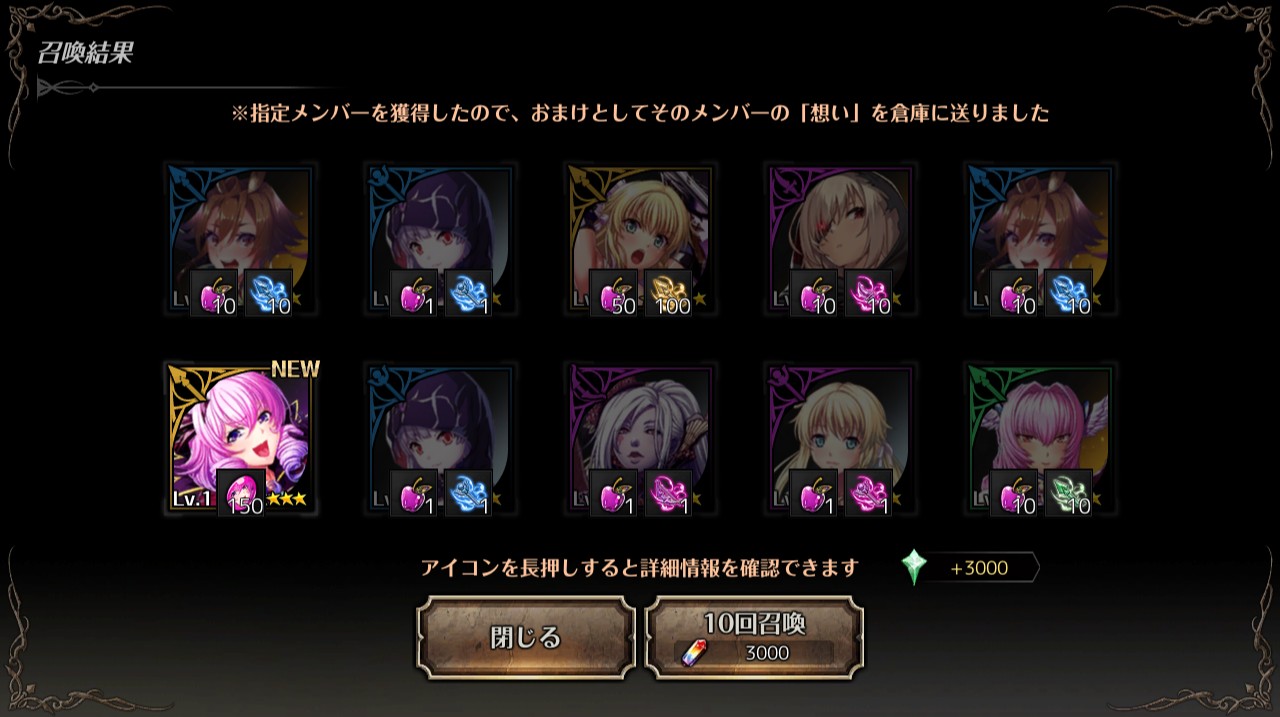Select the green-framed pink-haired winged character
The image size is (1280, 717).
click(1041, 439)
